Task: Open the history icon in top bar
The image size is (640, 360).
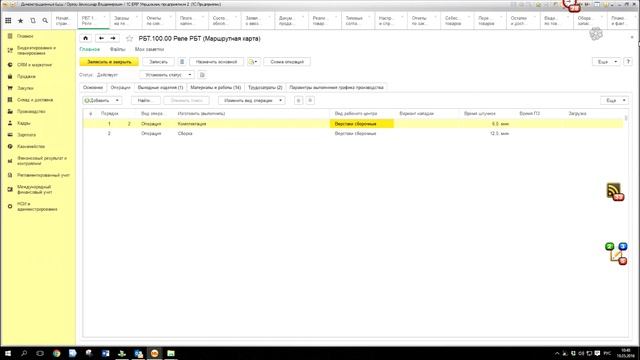Action: pos(33,20)
